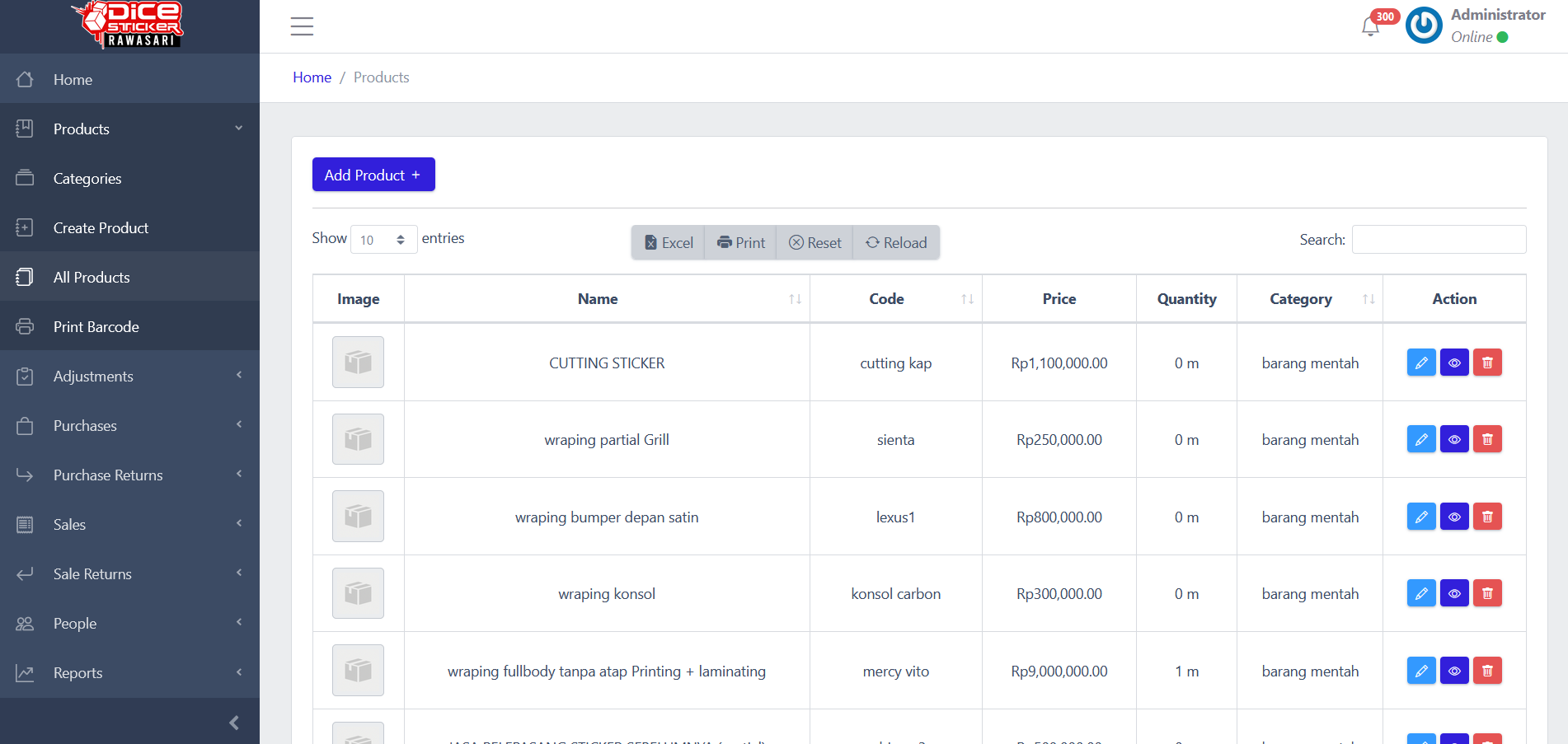Viewport: 1568px width, 744px height.
Task: Focus the Search input field
Action: pyautogui.click(x=1439, y=240)
